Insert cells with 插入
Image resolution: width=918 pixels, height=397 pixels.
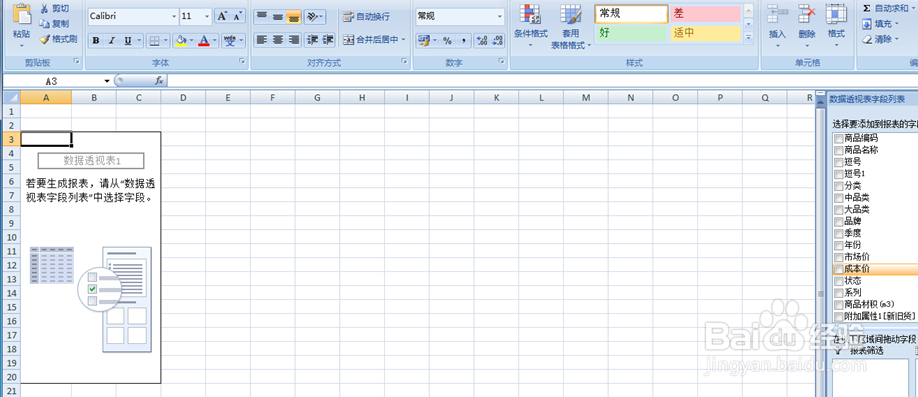pyautogui.click(x=777, y=26)
